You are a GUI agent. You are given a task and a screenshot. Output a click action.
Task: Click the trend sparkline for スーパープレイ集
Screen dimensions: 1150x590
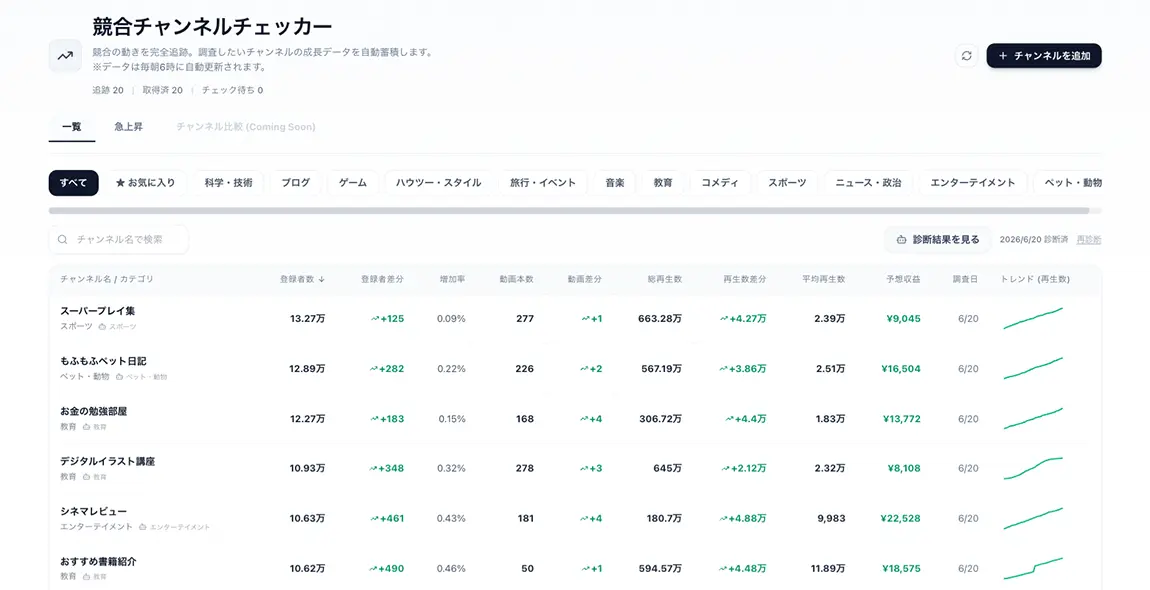click(x=1033, y=318)
